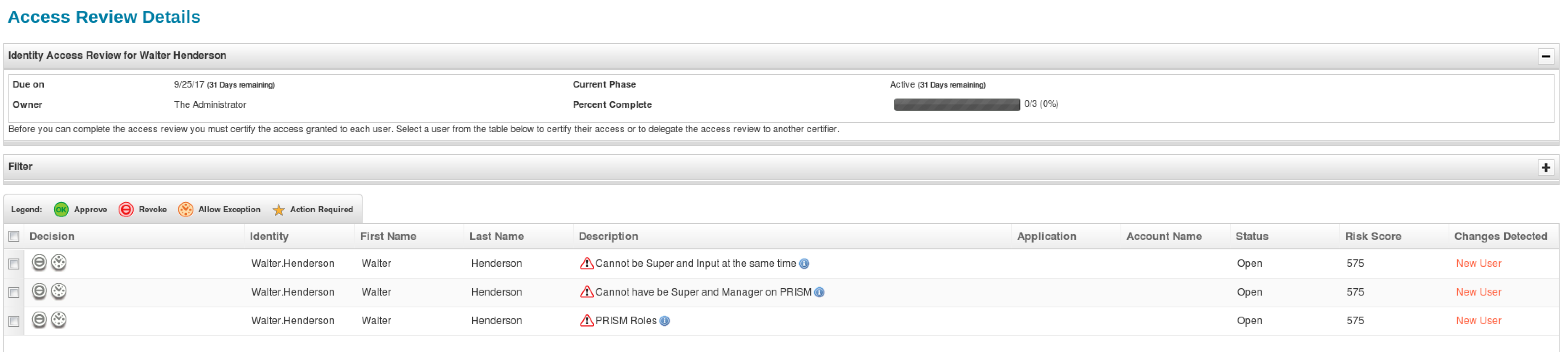Viewport: 1568px width, 352px height.
Task: Click Revoke icon for PRISM Roles row
Action: pyautogui.click(x=39, y=320)
